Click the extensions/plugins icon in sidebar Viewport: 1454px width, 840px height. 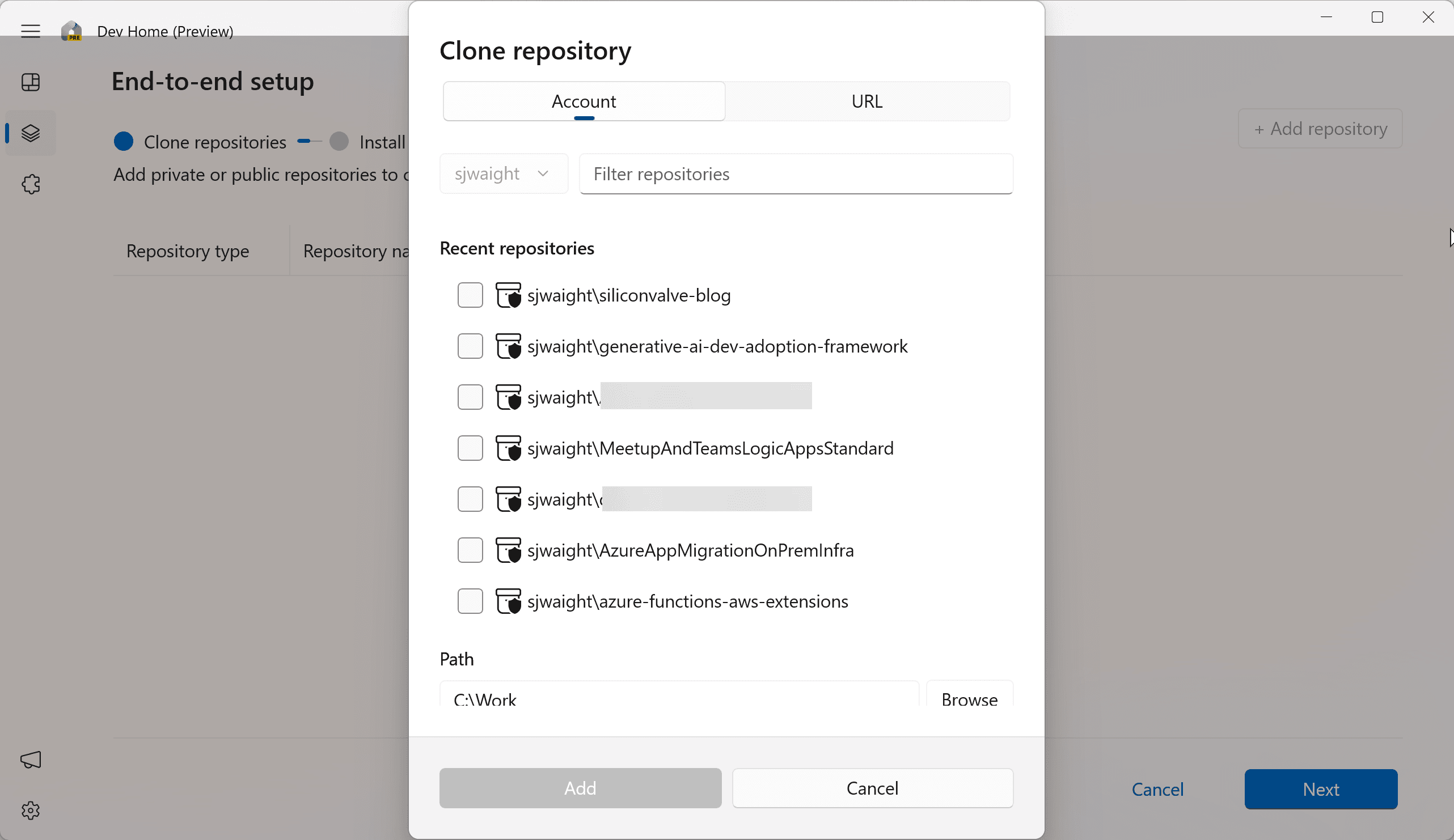[31, 184]
